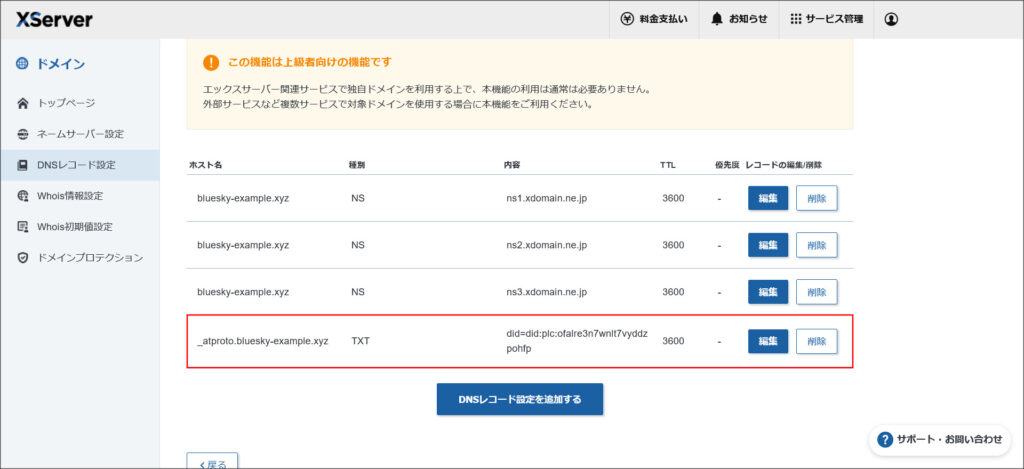
Task: Click the orange warning exclamation icon
Action: click(x=211, y=63)
